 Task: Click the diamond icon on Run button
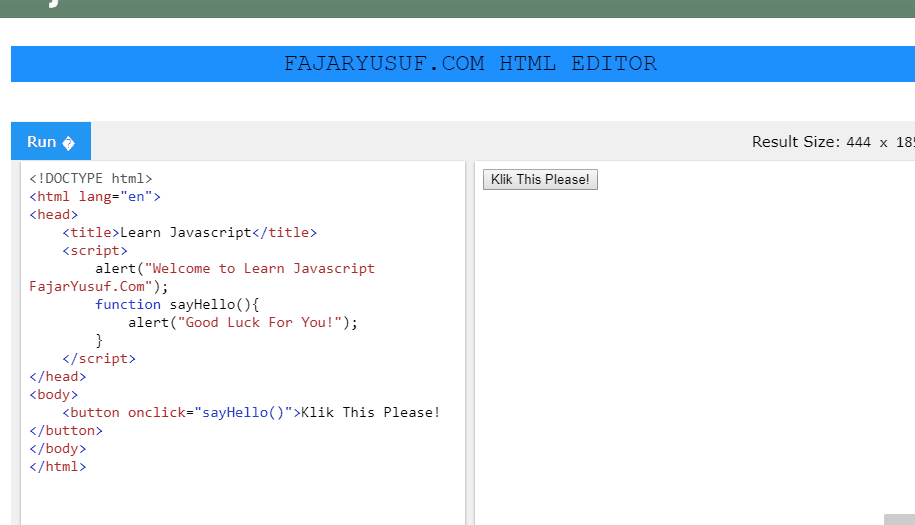pos(68,143)
